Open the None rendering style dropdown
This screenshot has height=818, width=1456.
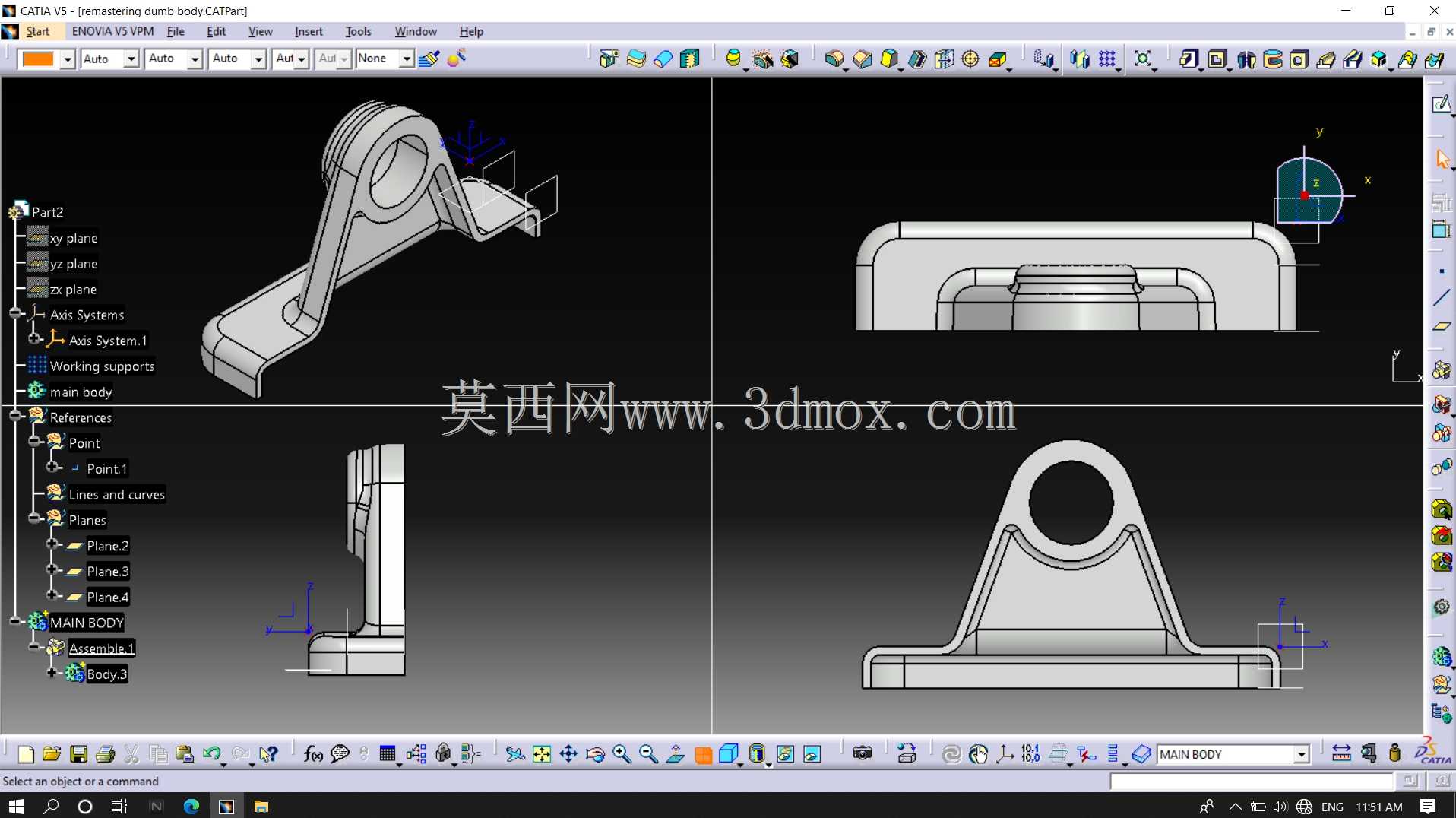coord(407,59)
